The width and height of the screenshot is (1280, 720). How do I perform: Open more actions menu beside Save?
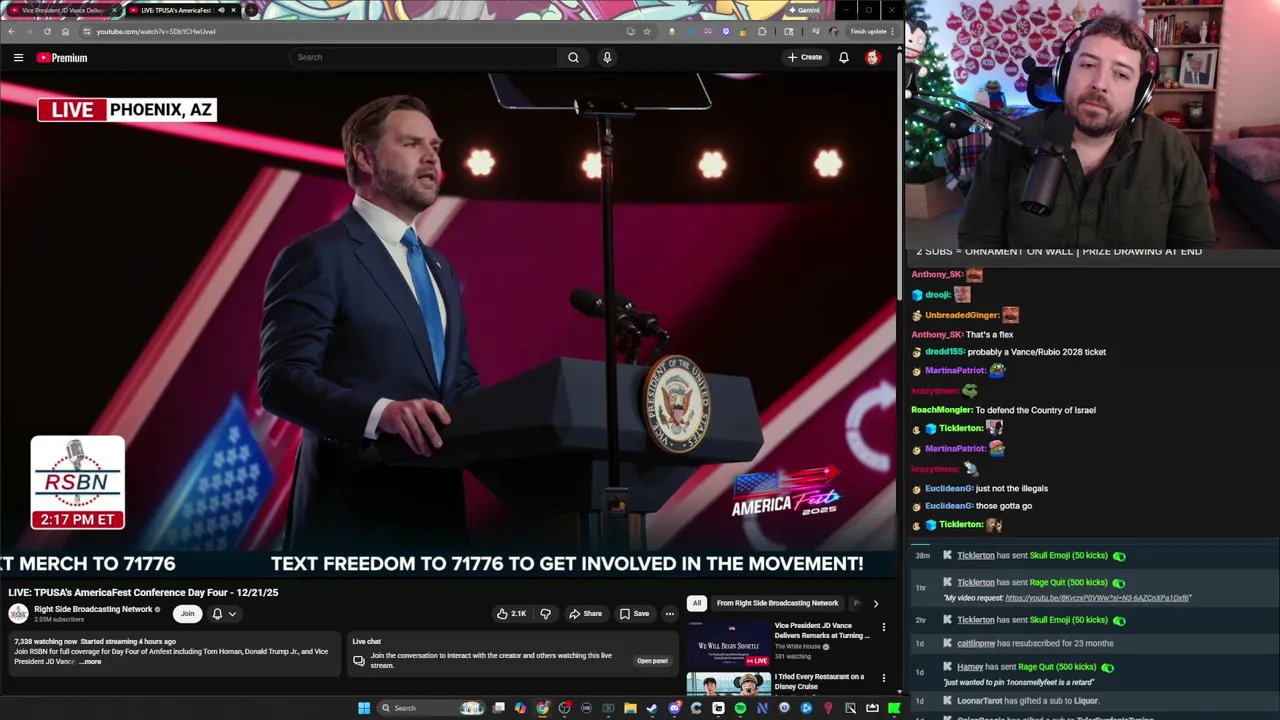pos(669,614)
